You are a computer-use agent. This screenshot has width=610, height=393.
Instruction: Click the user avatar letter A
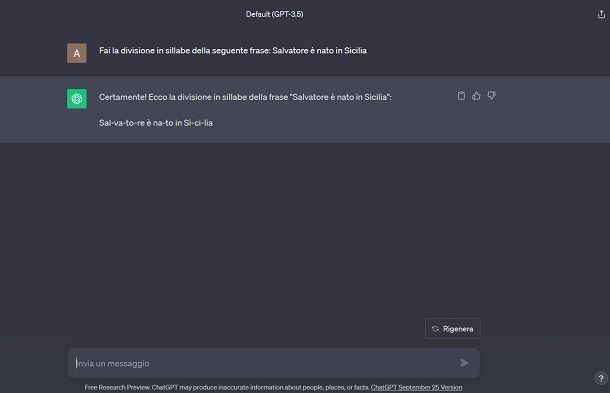pyautogui.click(x=77, y=53)
